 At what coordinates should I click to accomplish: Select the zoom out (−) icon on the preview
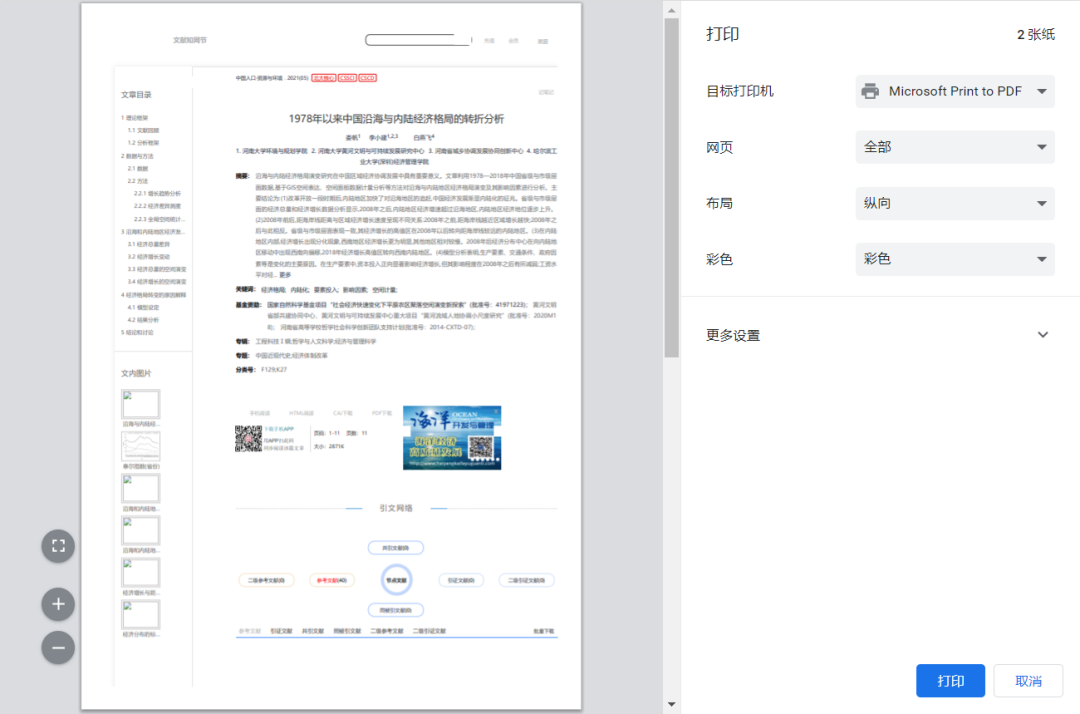58,647
